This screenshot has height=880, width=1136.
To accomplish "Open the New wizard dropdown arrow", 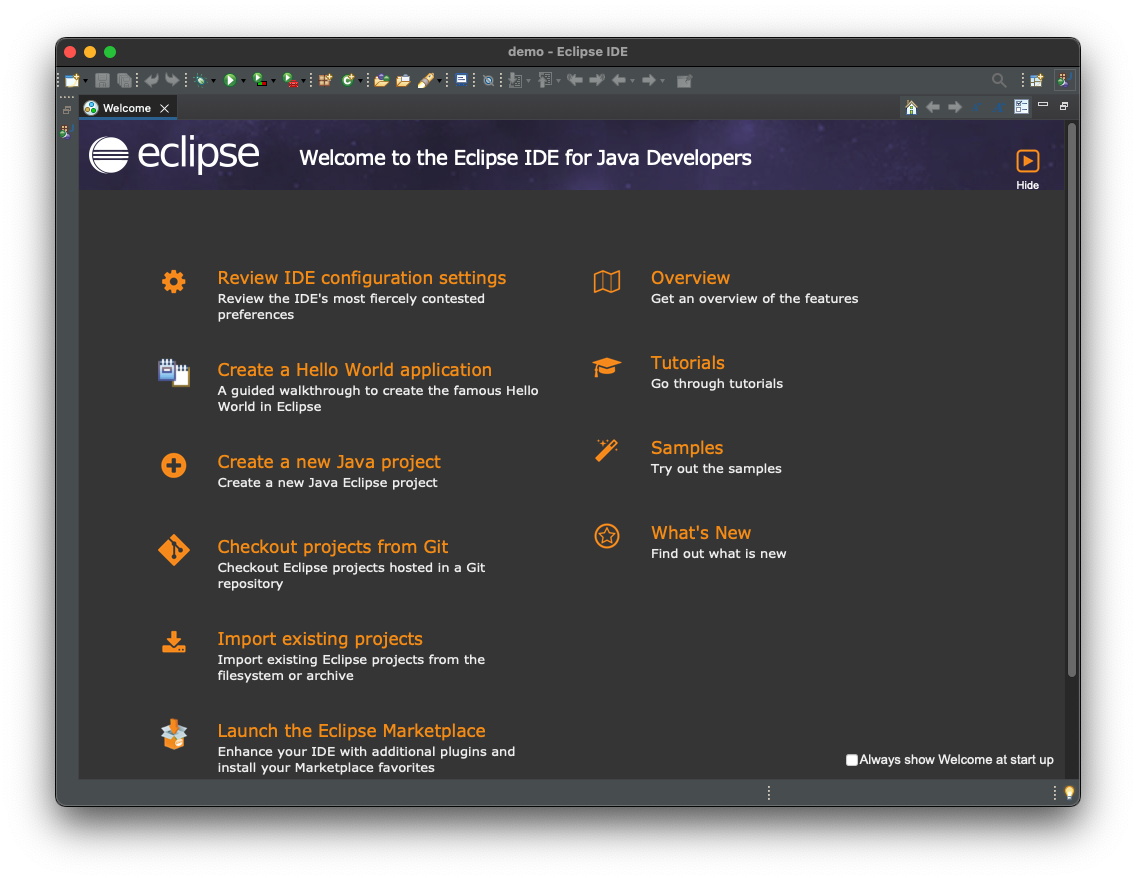I will [x=85, y=81].
